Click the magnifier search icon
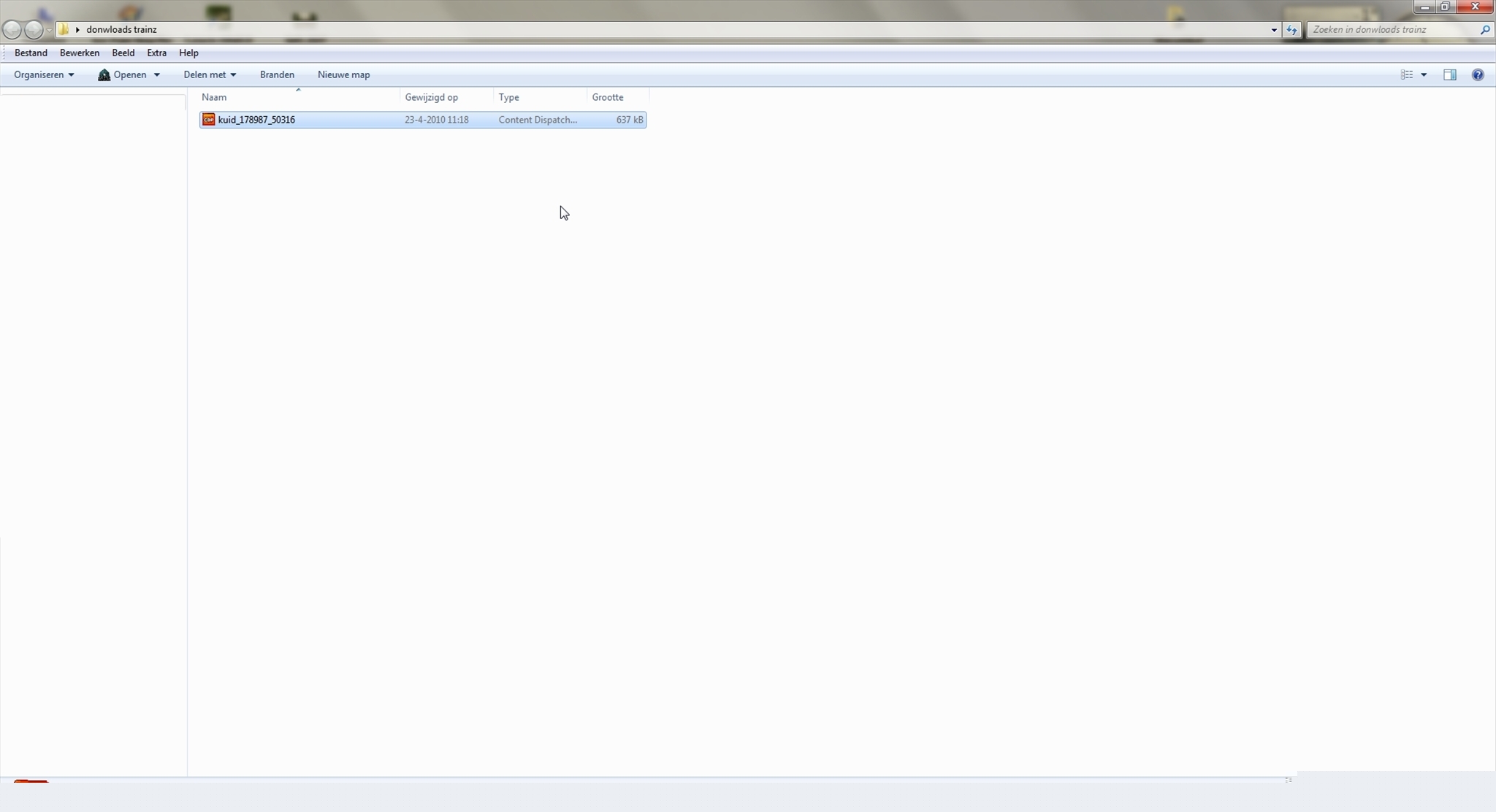This screenshot has height=812, width=1496. 1484,30
